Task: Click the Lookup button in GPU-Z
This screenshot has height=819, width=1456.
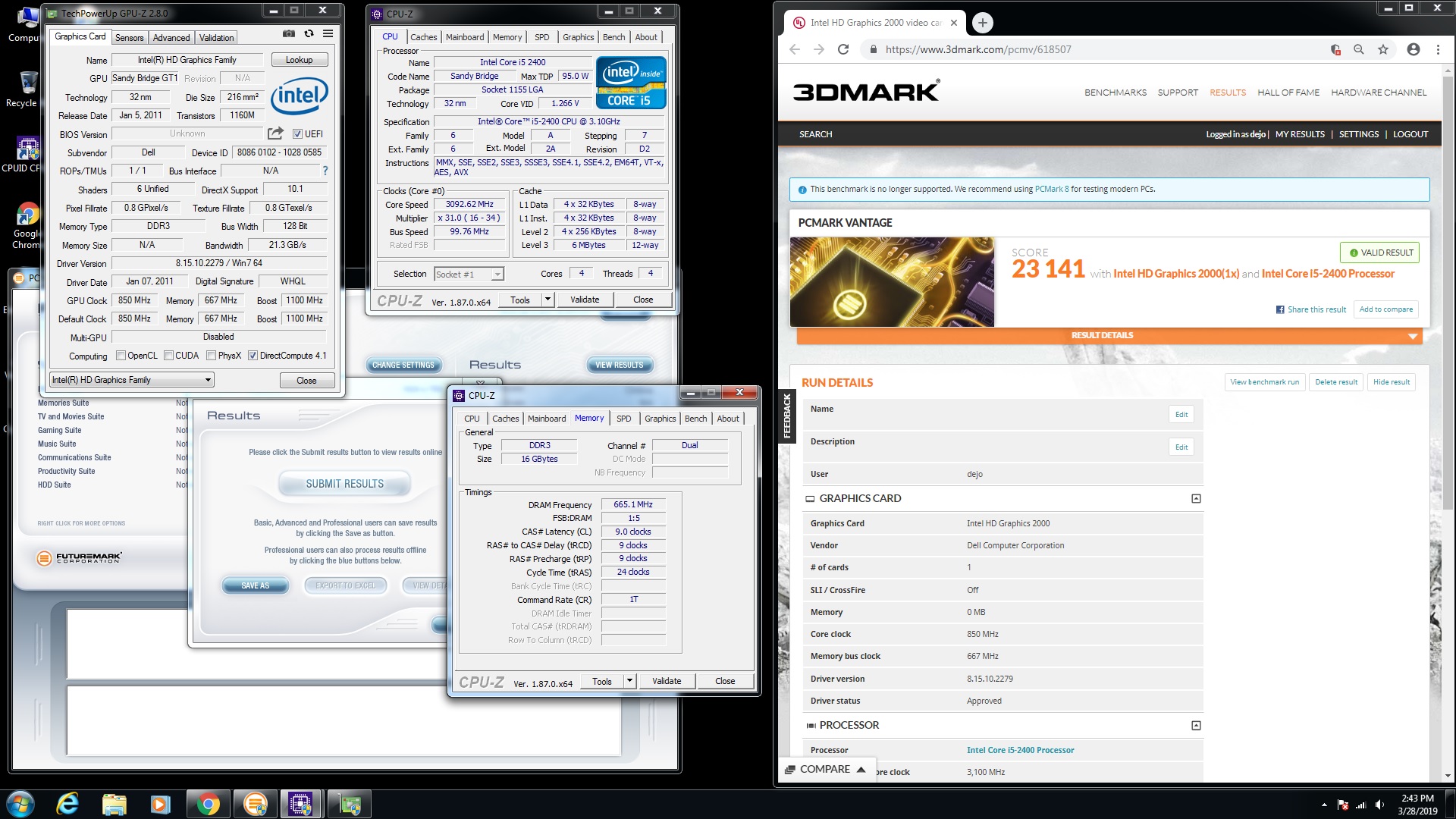Action: pos(299,60)
